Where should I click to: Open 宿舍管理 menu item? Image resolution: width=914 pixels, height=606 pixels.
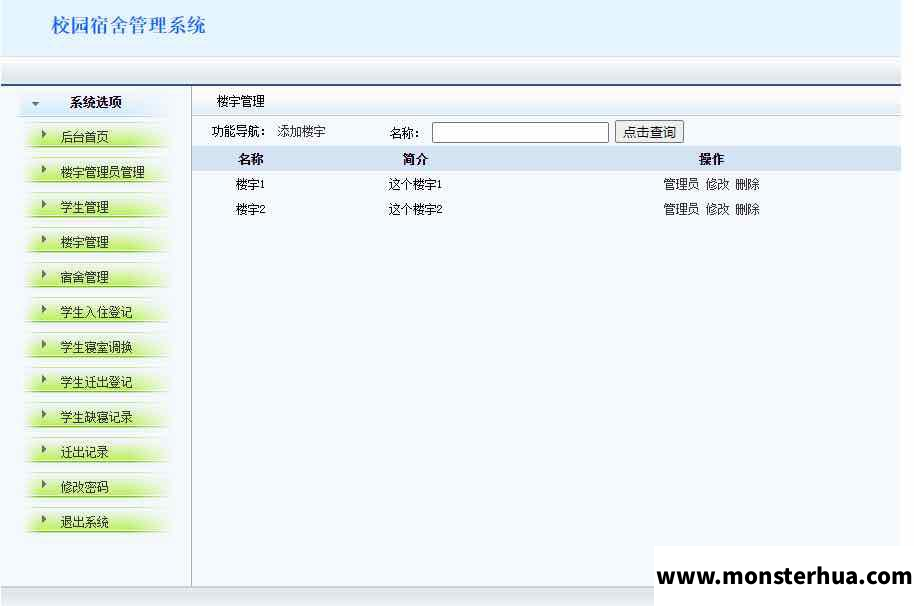coord(85,277)
